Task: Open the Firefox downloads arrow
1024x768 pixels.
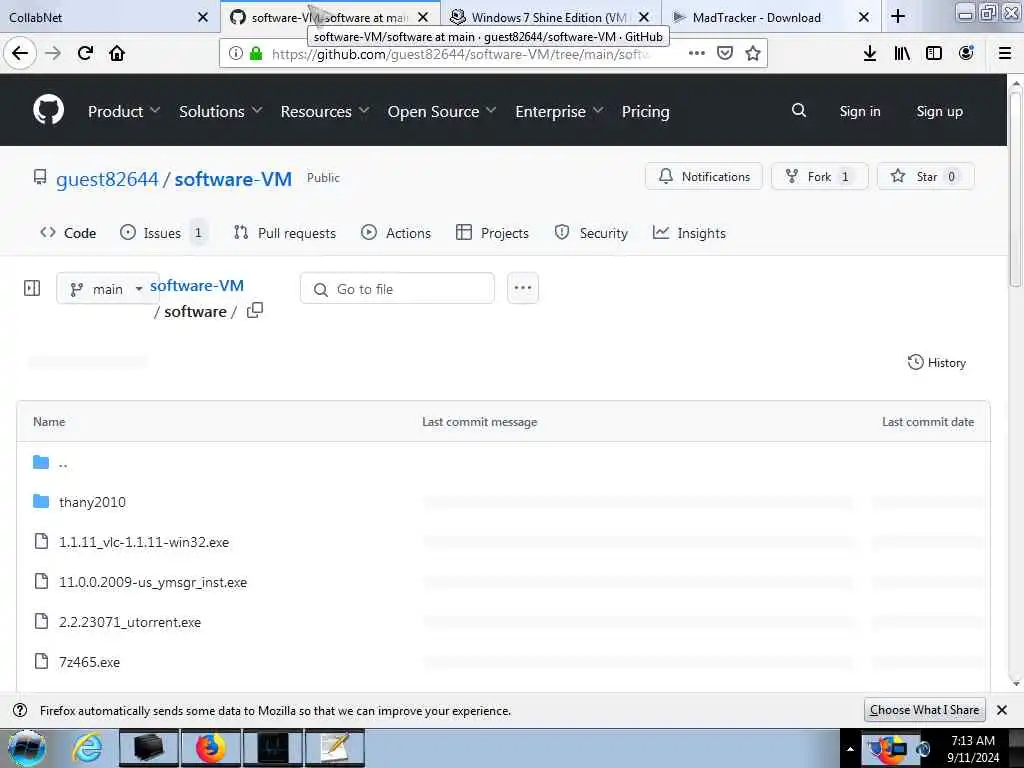Action: (x=869, y=54)
